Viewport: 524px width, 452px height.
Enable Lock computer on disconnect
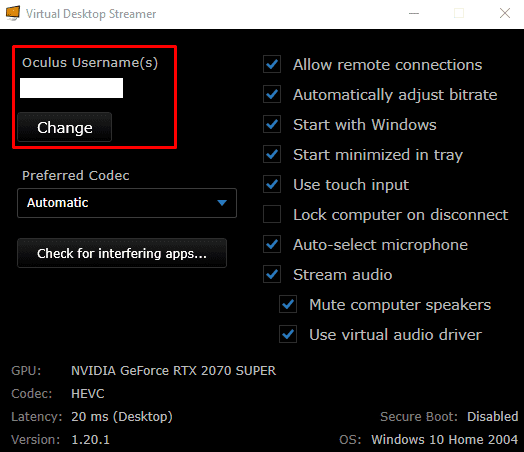pos(272,214)
